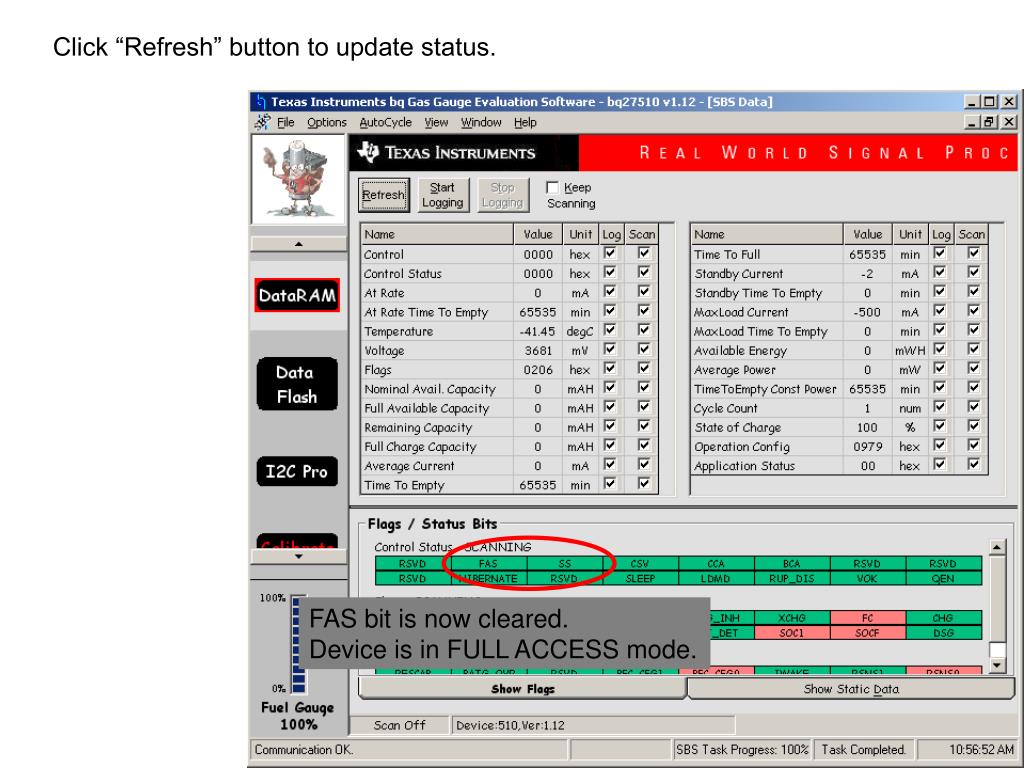Click the Scan Off status field
Image resolution: width=1024 pixels, height=768 pixels.
400,725
